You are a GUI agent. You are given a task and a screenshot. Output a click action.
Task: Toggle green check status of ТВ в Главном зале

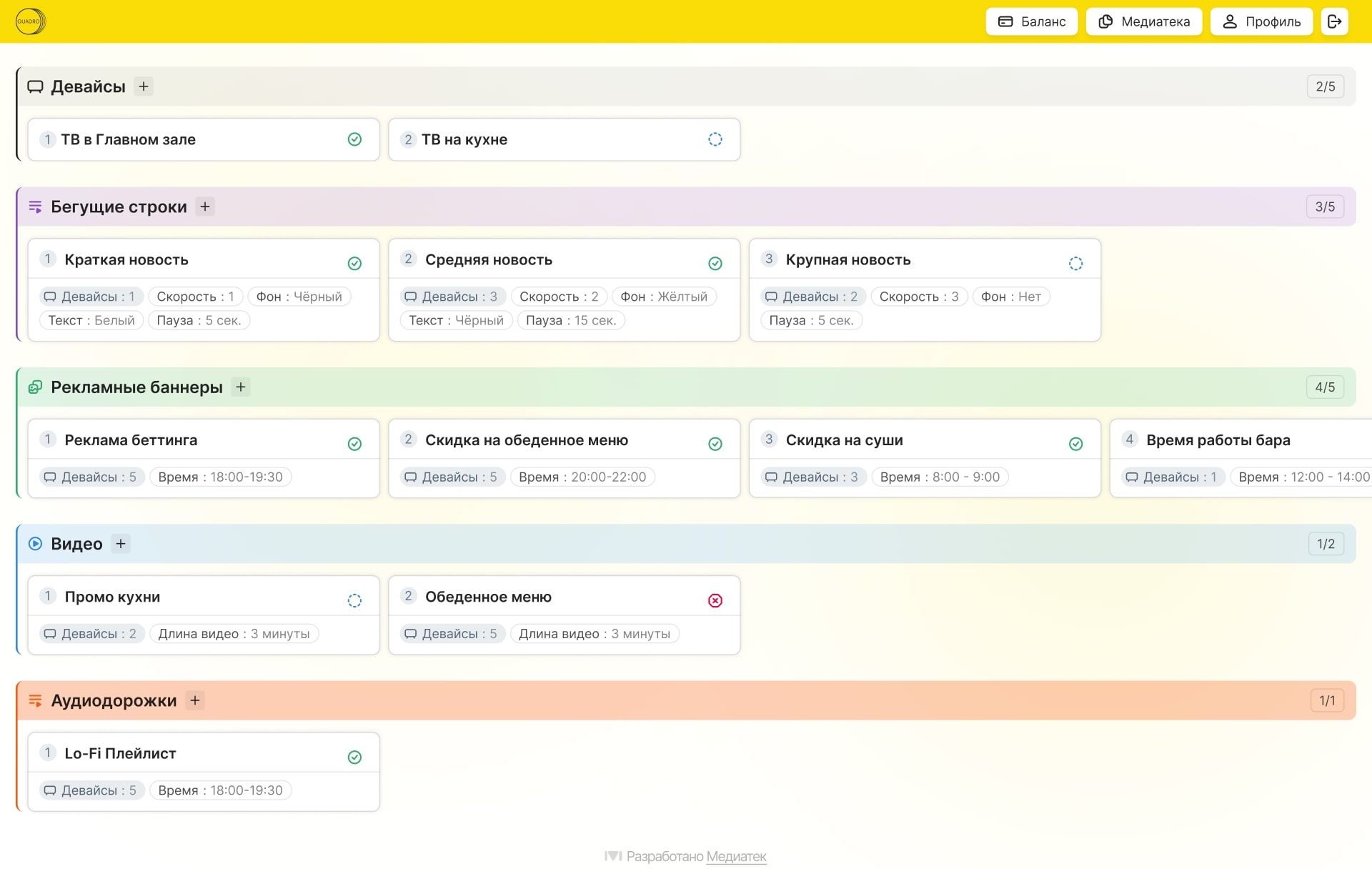coord(354,139)
